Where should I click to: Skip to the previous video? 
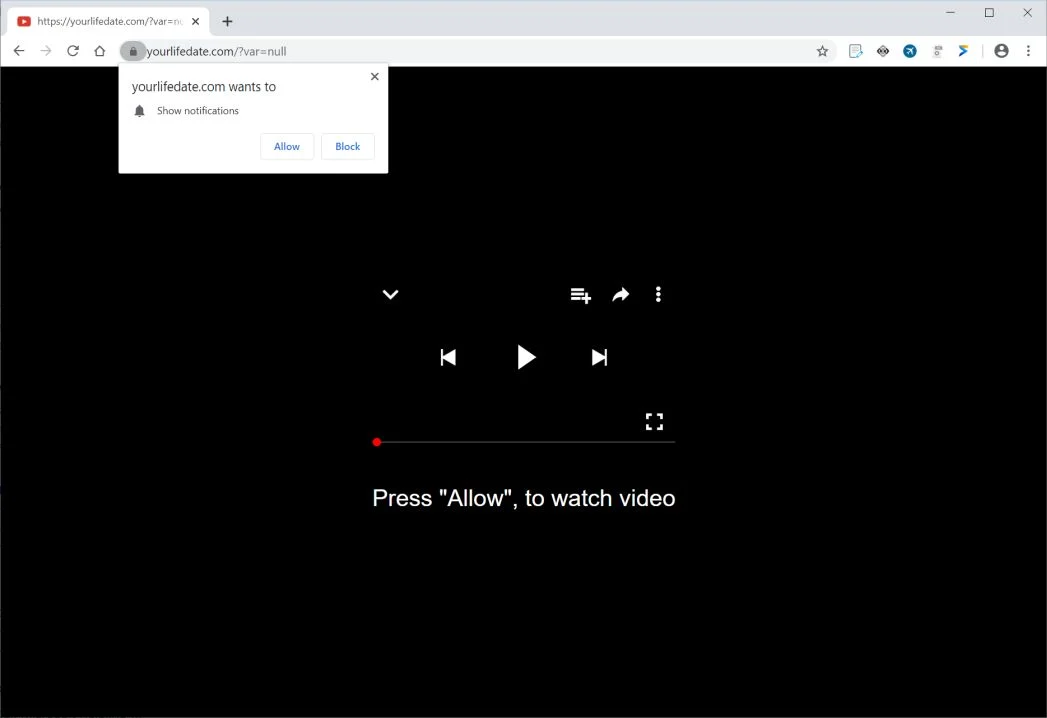pyautogui.click(x=448, y=357)
